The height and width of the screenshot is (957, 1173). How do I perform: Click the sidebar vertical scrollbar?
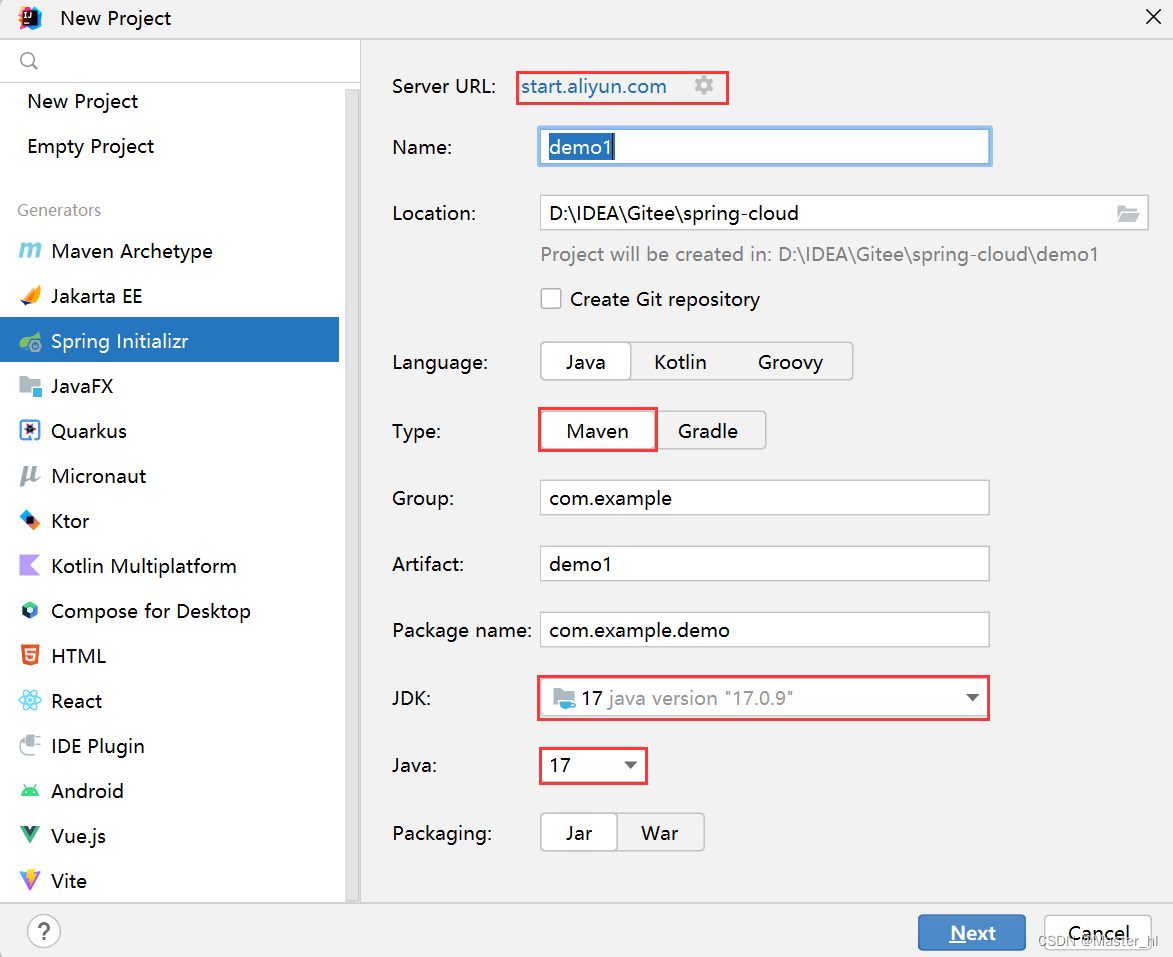pos(352,494)
